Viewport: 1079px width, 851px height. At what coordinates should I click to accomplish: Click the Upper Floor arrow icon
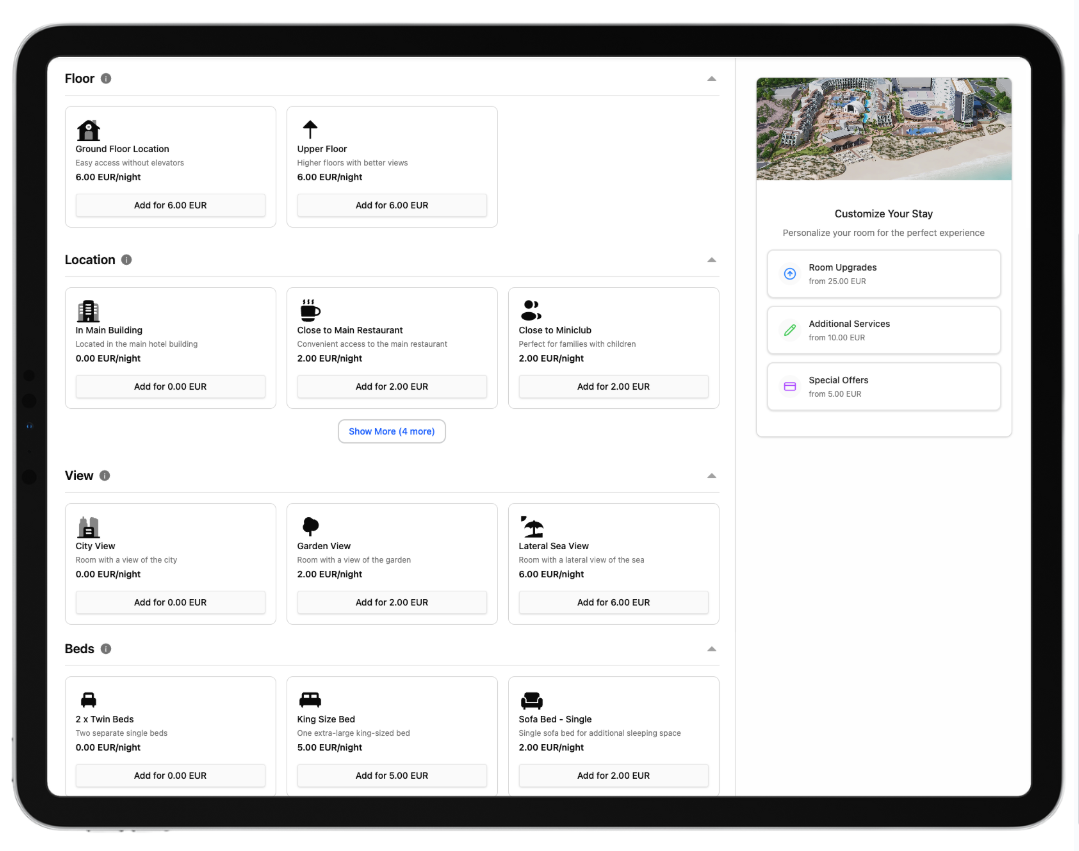[x=310, y=129]
